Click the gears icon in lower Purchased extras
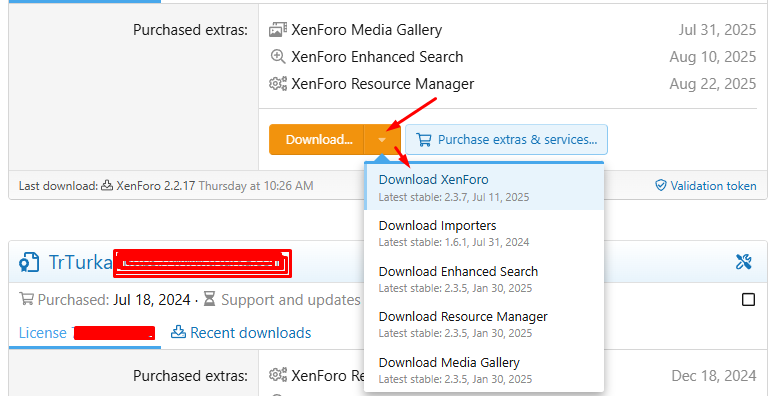Screen dimensions: 773x396 point(278,375)
